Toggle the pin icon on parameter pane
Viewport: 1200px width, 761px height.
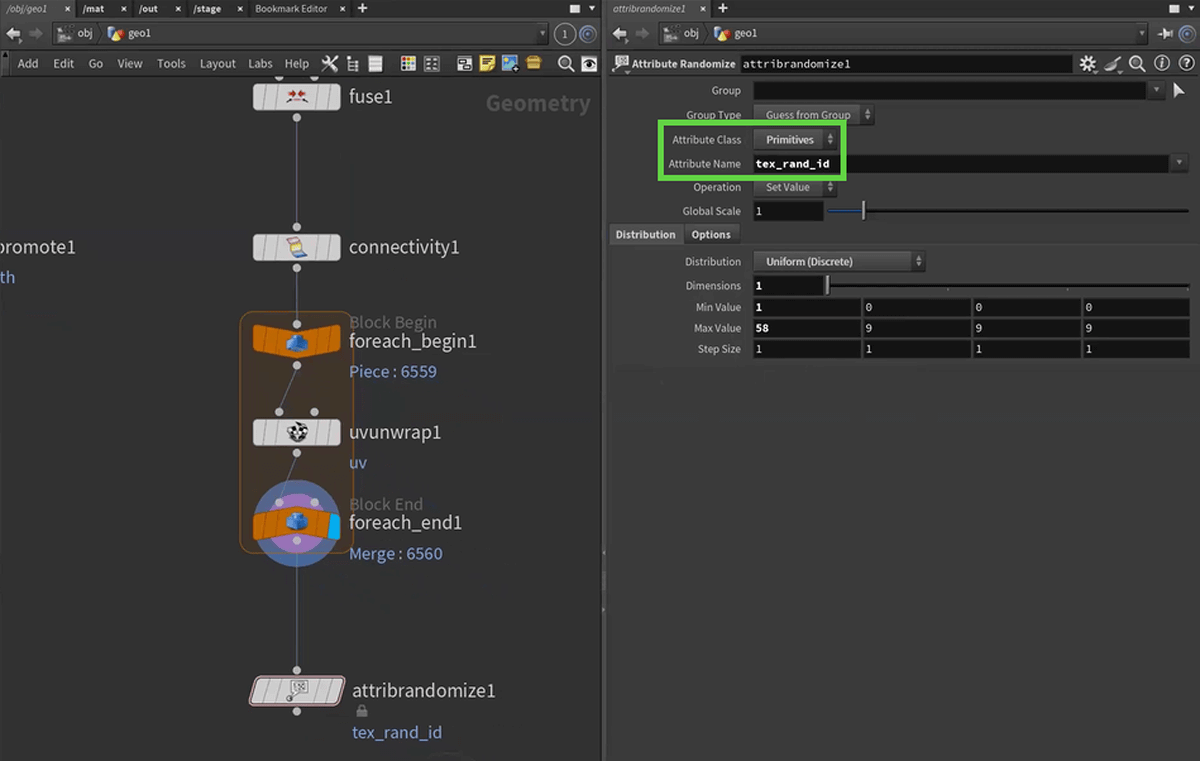[x=1165, y=33]
